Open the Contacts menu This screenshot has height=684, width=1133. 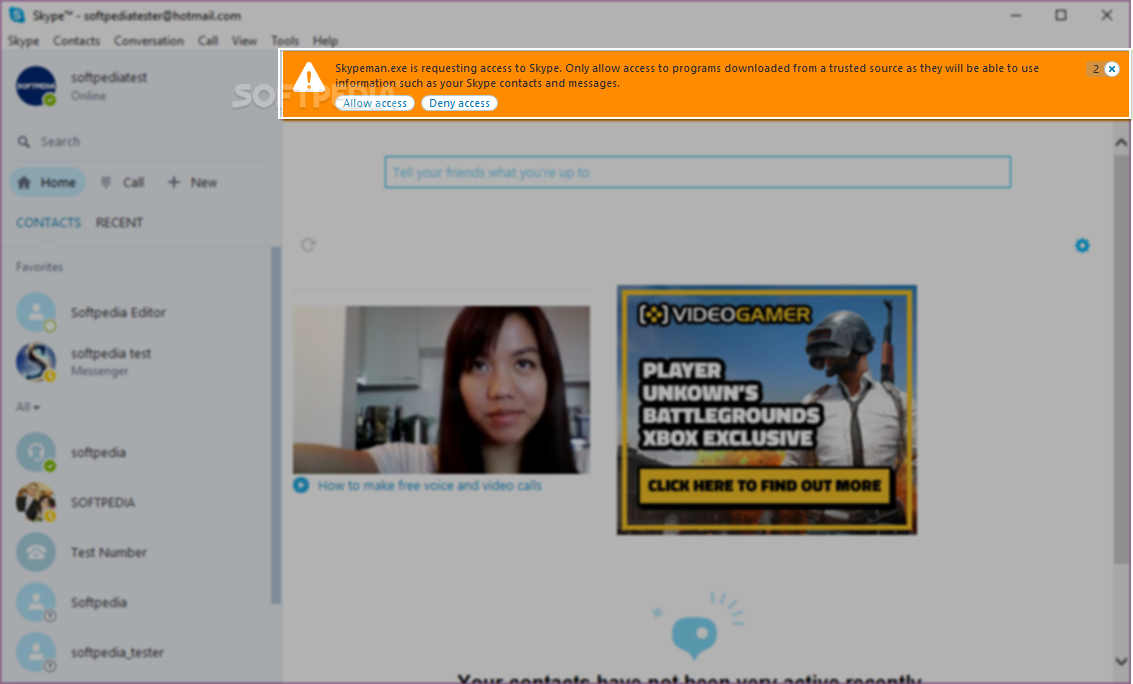coord(76,40)
